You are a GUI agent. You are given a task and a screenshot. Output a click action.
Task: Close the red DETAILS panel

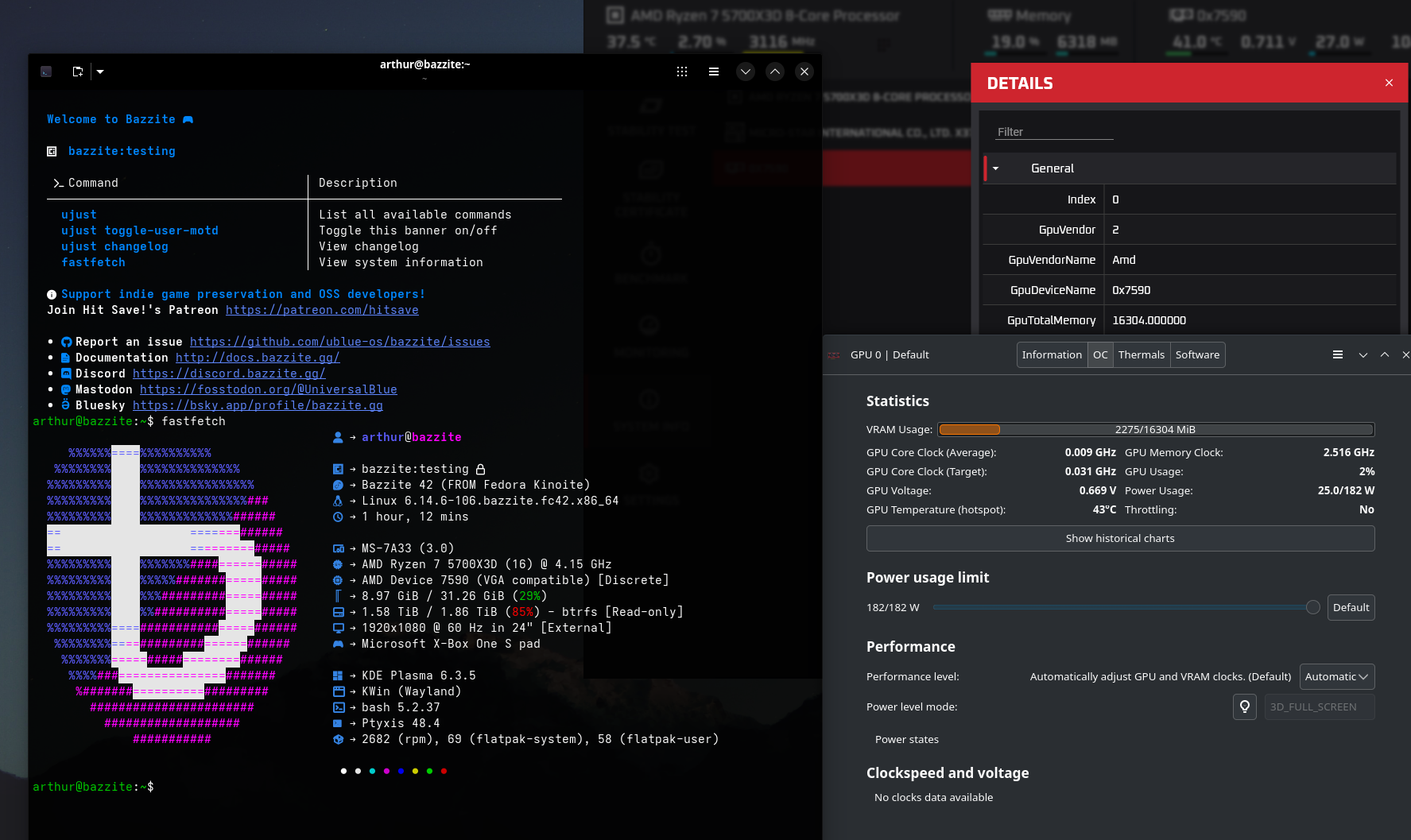coord(1389,83)
